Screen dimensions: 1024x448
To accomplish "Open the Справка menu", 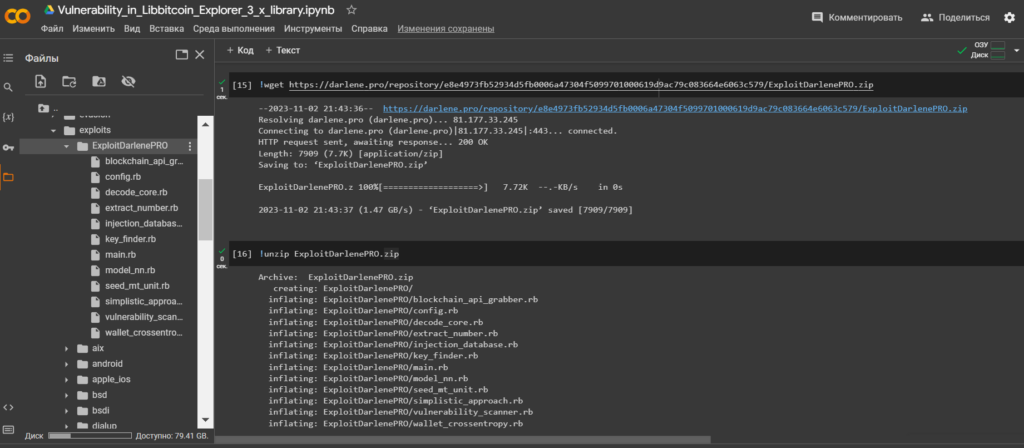I will tap(369, 29).
